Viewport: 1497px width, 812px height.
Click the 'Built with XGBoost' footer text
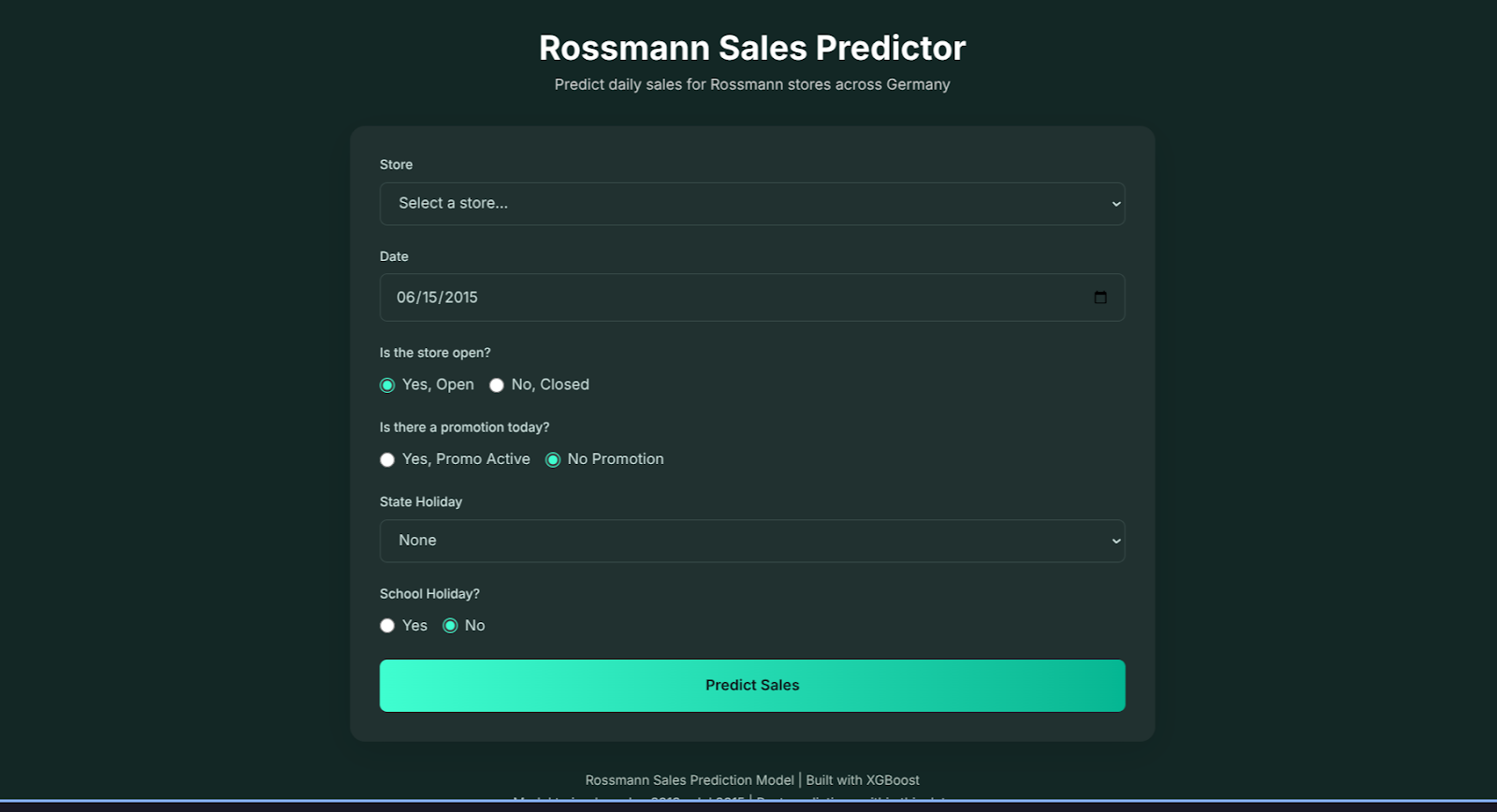click(863, 780)
